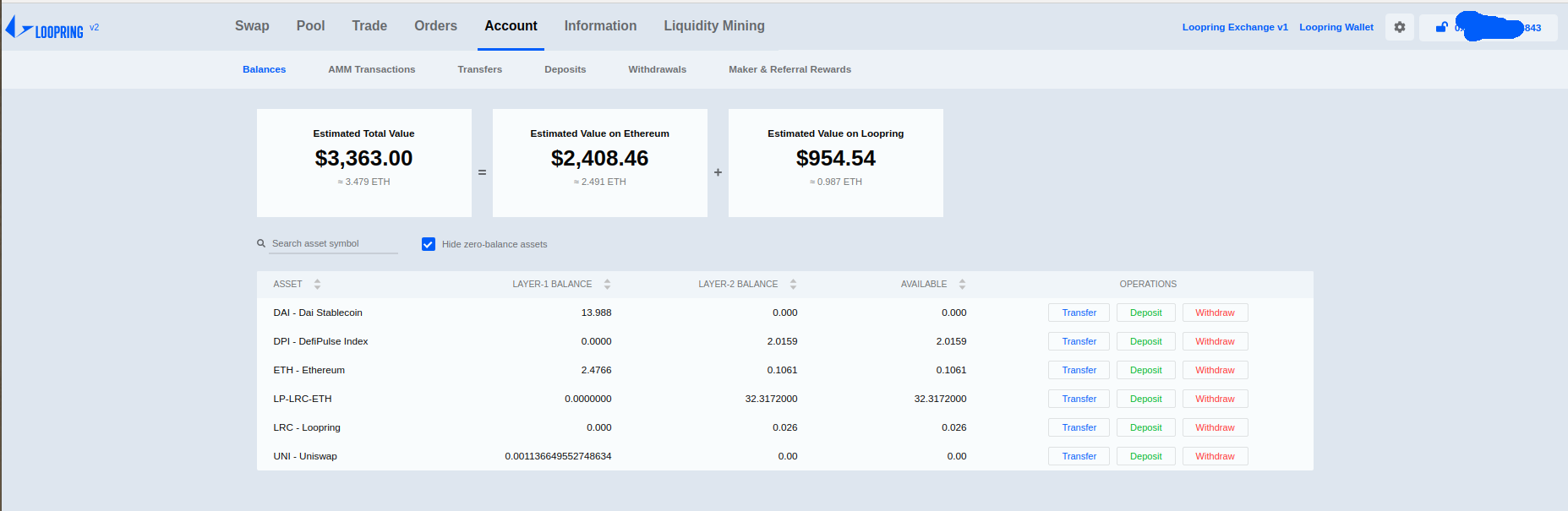Open Loopring Exchange v1 link

1234,27
